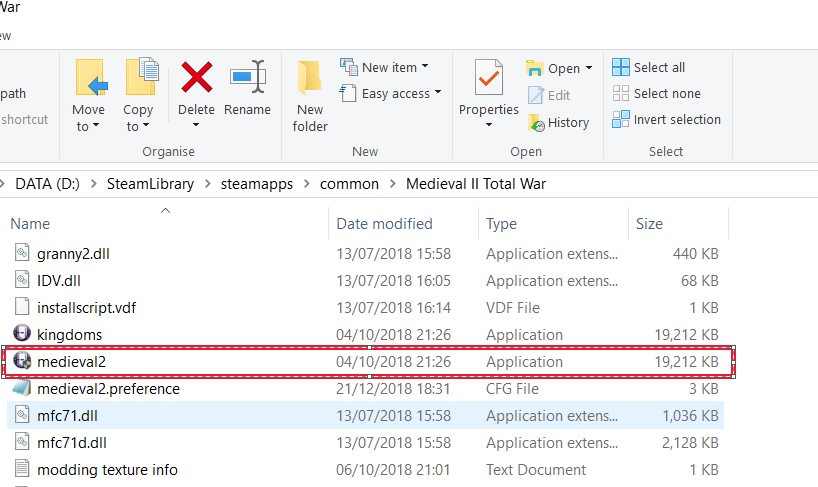This screenshot has height=487, width=818.
Task: Select the medieval2.preference file name
Action: pos(109,389)
